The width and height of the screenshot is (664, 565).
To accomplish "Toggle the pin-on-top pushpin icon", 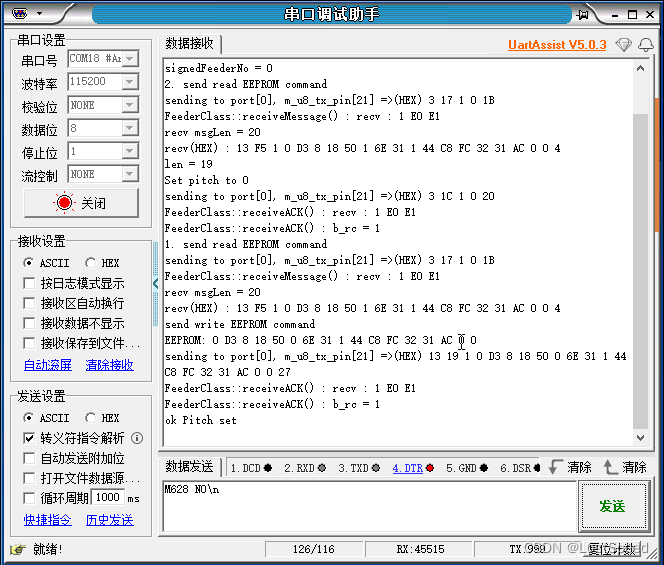I will click(x=582, y=15).
